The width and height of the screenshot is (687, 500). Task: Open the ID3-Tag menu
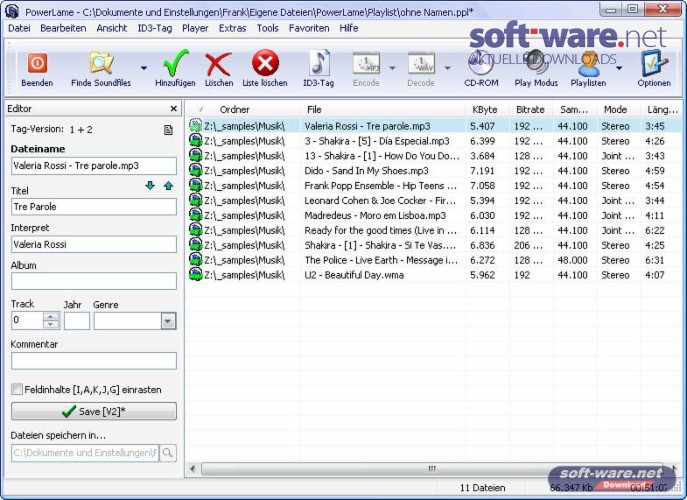155,28
